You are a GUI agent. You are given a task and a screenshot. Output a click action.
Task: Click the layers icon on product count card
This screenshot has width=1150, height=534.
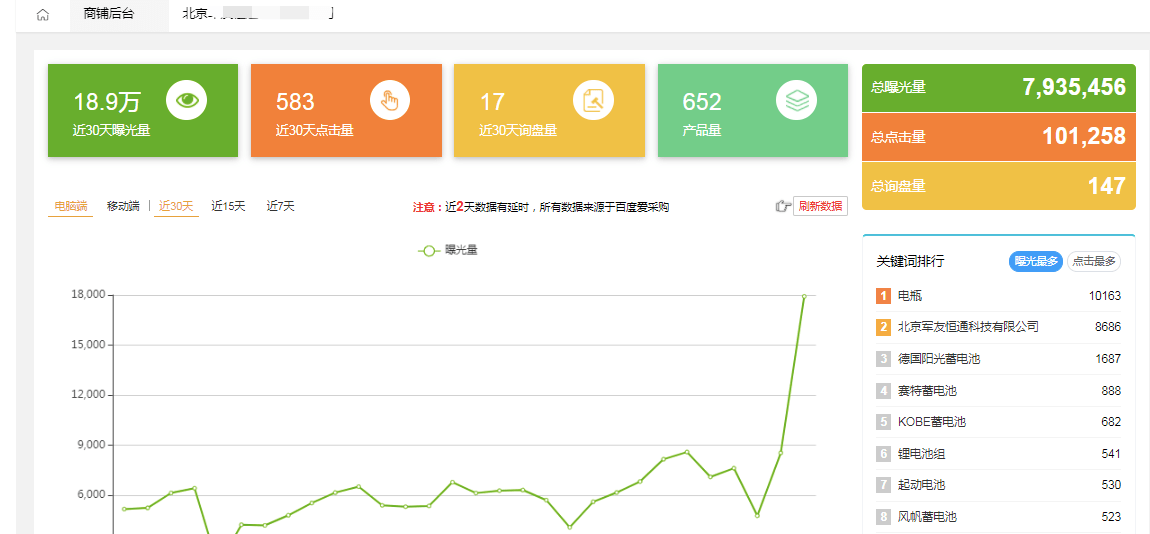(796, 100)
